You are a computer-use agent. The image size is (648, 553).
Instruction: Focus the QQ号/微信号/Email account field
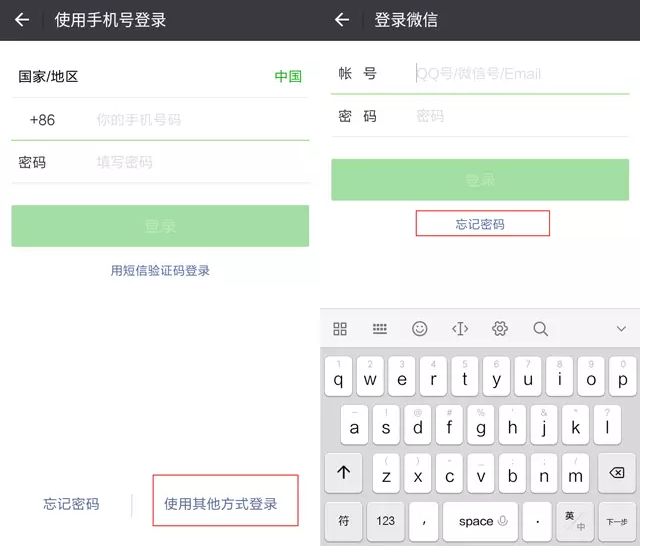[x=522, y=74]
